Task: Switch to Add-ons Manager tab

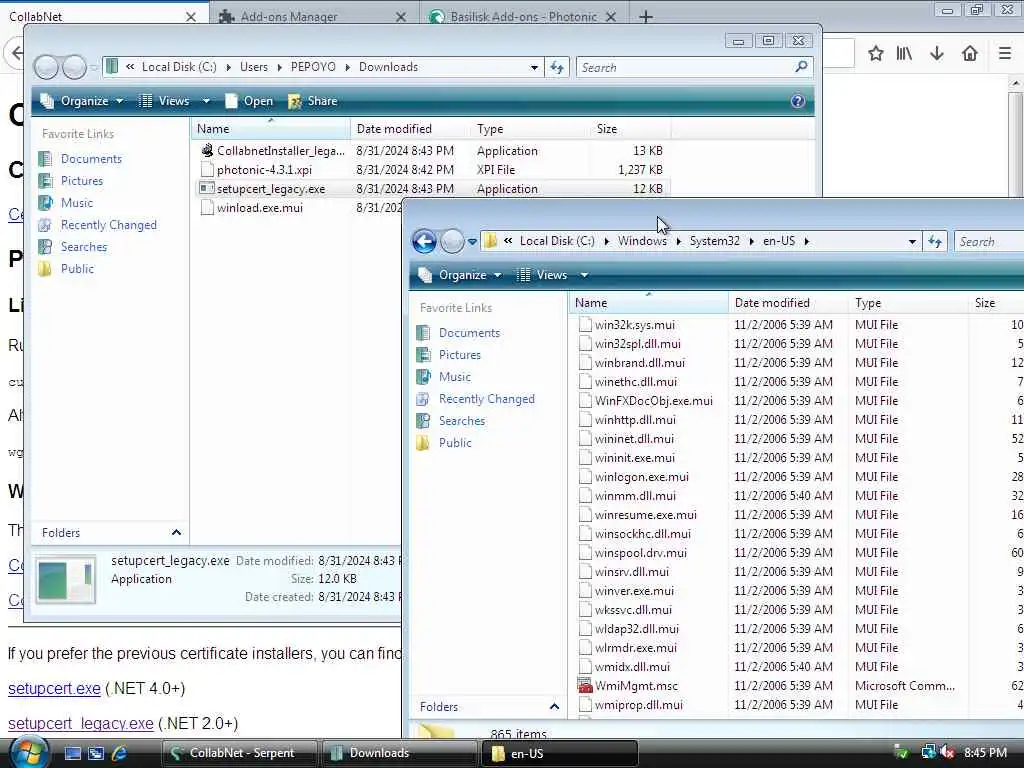Action: (312, 16)
